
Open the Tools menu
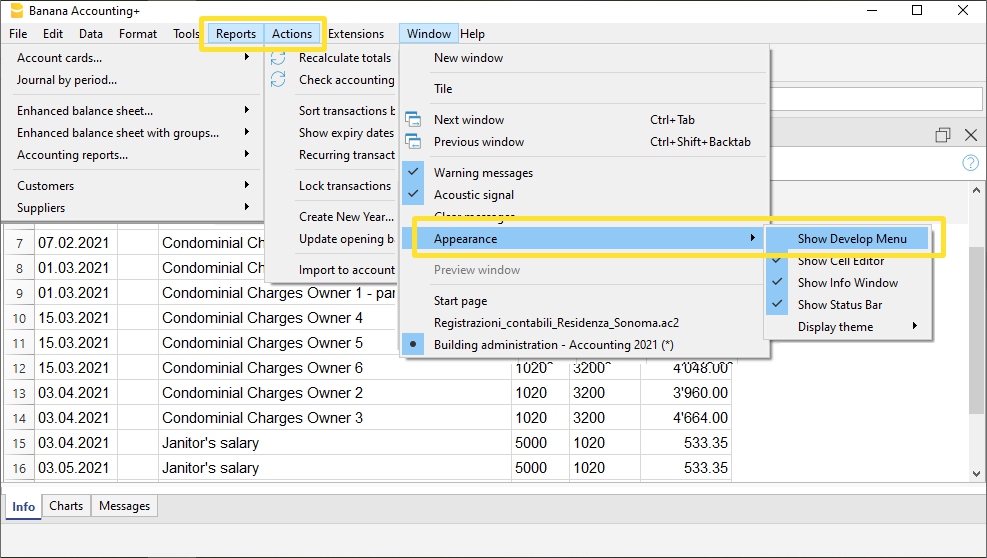(186, 34)
